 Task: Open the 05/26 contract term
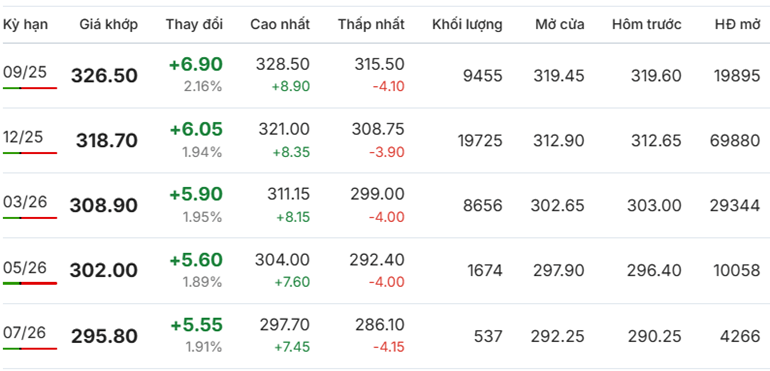25,267
